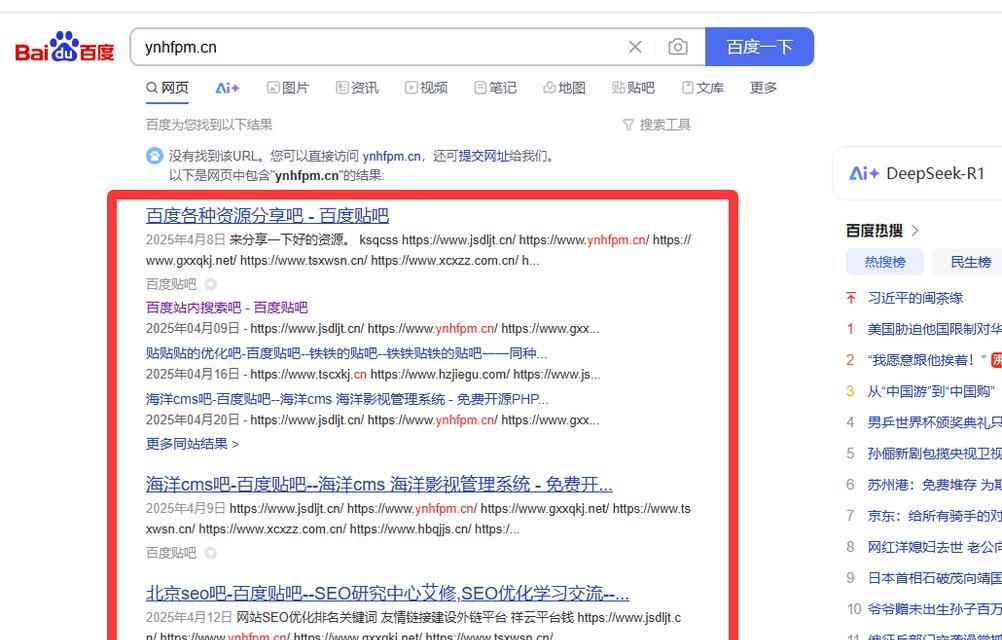Image resolution: width=1002 pixels, height=640 pixels.
Task: Click 更多同站结果 link
Action: click(192, 443)
